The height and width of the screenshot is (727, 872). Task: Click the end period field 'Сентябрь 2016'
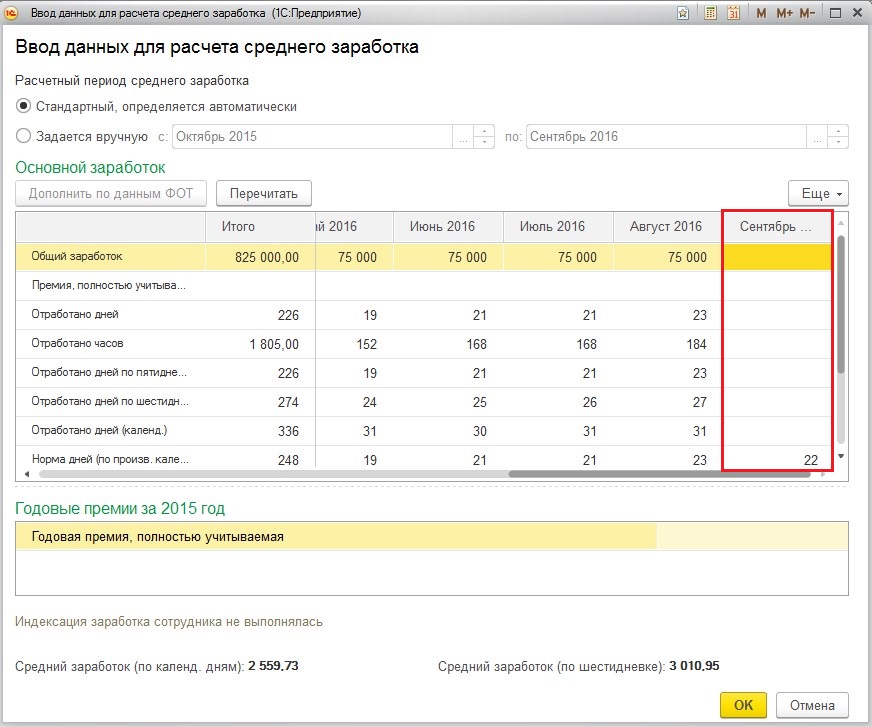pos(666,136)
